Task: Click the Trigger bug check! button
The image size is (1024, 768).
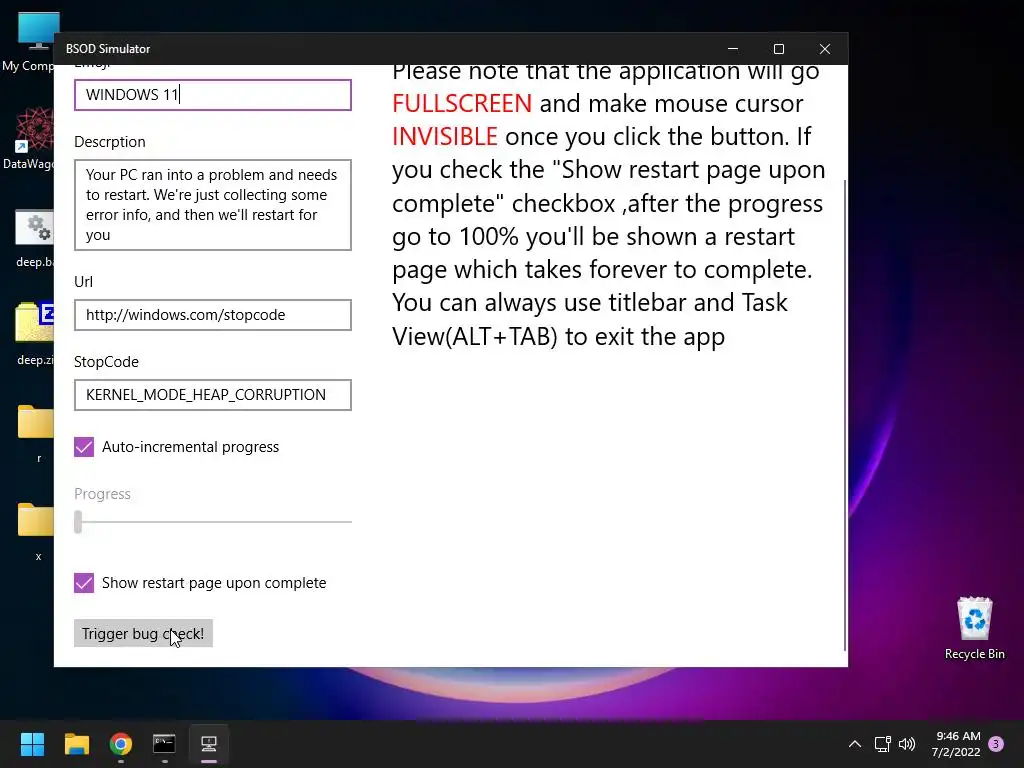Action: (143, 633)
